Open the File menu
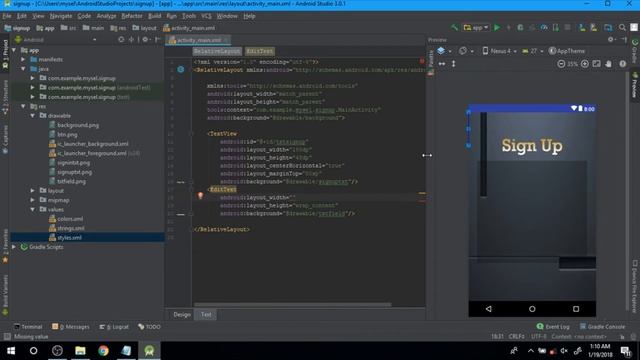Viewport: 640px width, 360px height. (7, 16)
